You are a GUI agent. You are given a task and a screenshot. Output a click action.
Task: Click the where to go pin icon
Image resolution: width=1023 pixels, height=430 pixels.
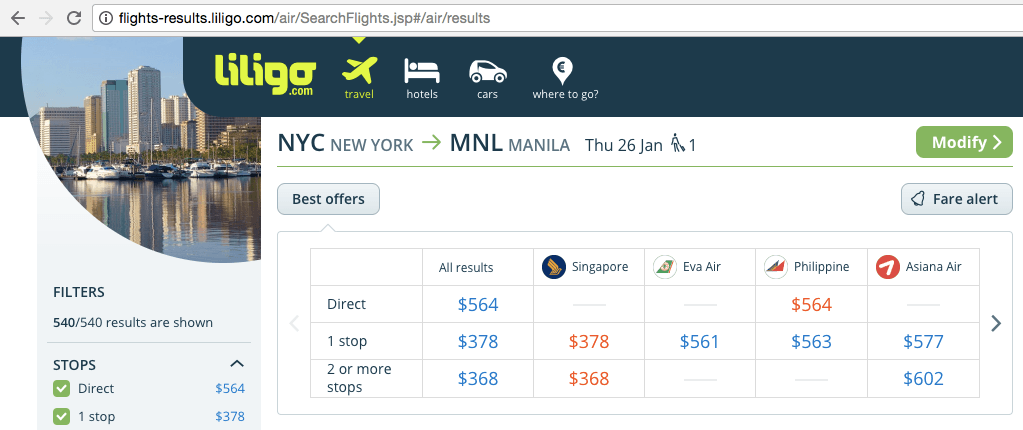(x=562, y=70)
